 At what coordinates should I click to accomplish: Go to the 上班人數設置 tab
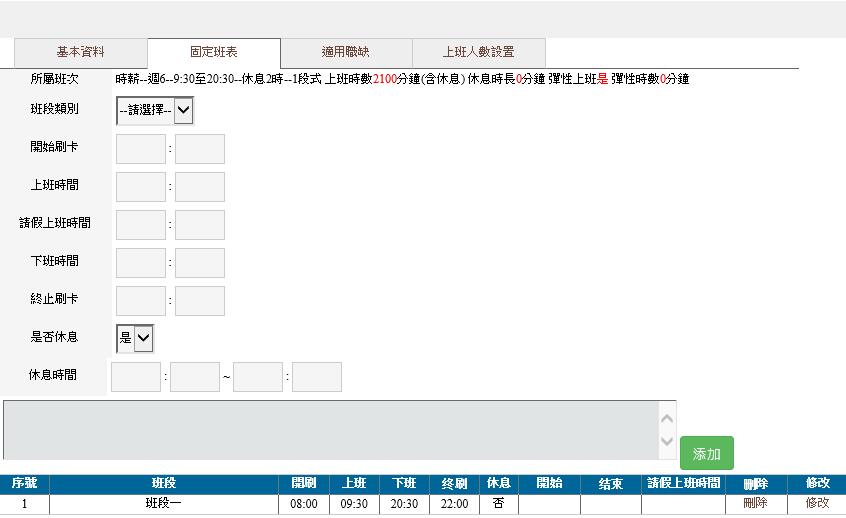(x=478, y=52)
